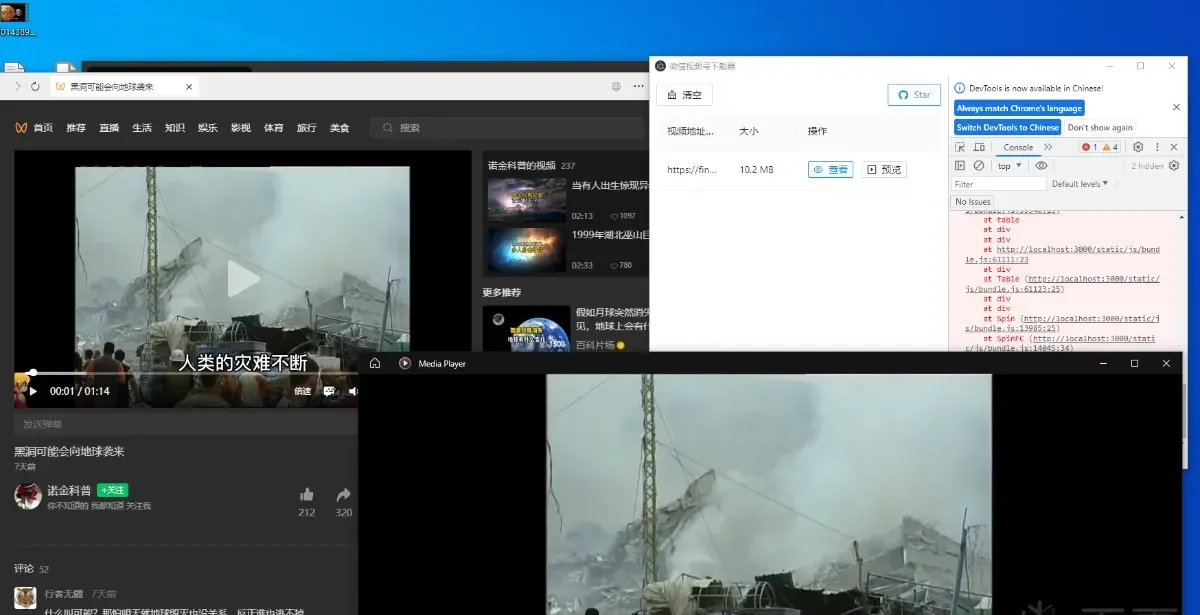Click the site logo next to 首页
The height and width of the screenshot is (615, 1200).
[x=20, y=128]
